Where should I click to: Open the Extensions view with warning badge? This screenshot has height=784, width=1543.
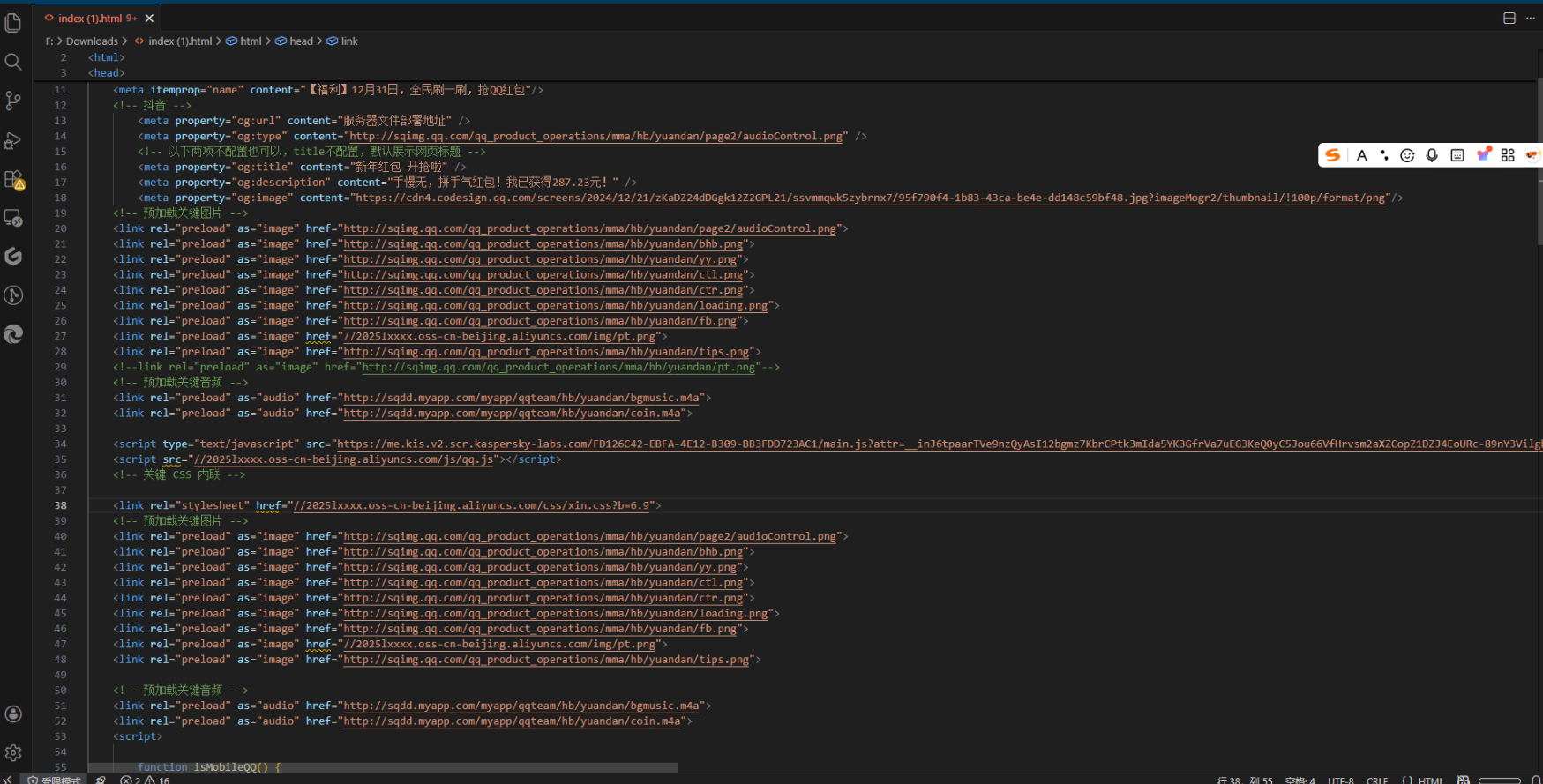(13, 180)
